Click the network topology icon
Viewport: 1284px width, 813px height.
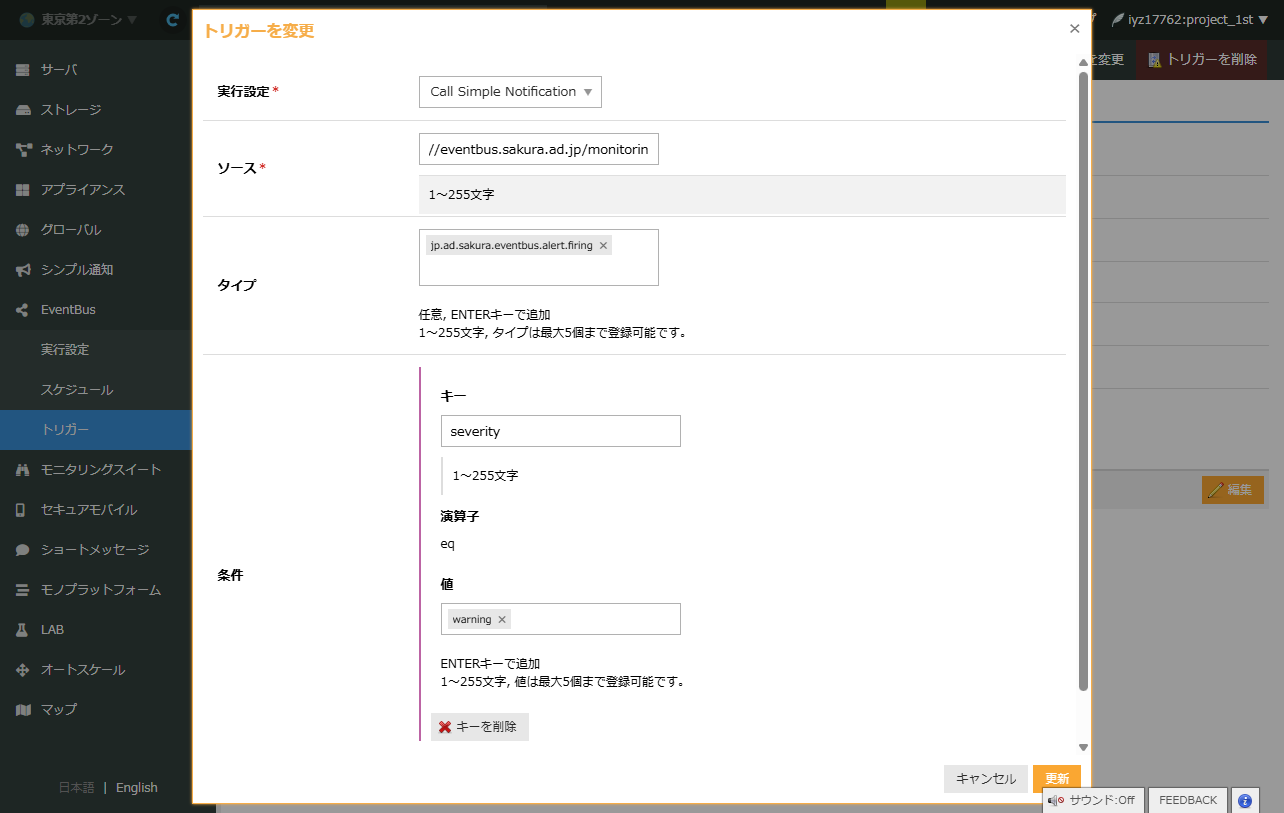tap(23, 150)
